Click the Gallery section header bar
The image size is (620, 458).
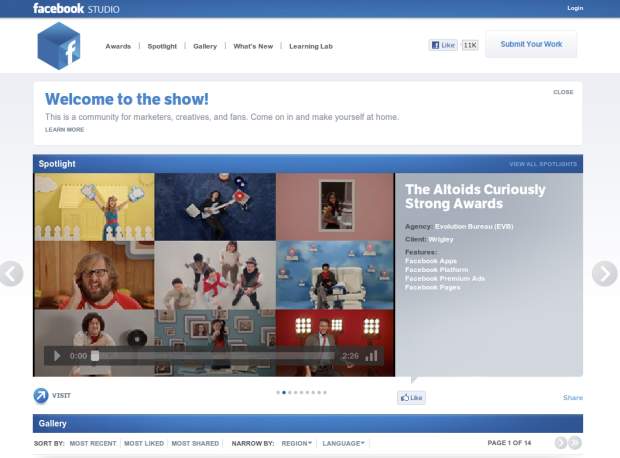click(308, 424)
